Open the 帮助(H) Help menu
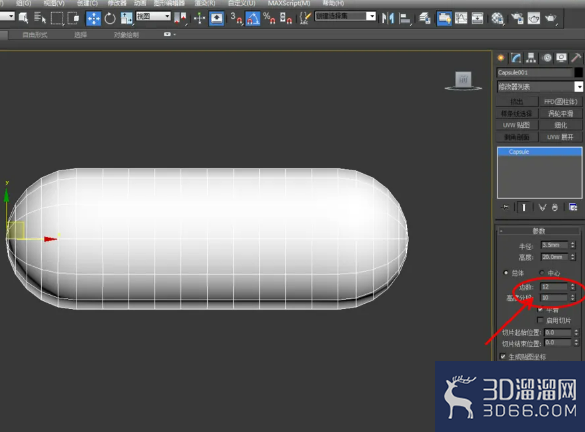 click(333, 3)
